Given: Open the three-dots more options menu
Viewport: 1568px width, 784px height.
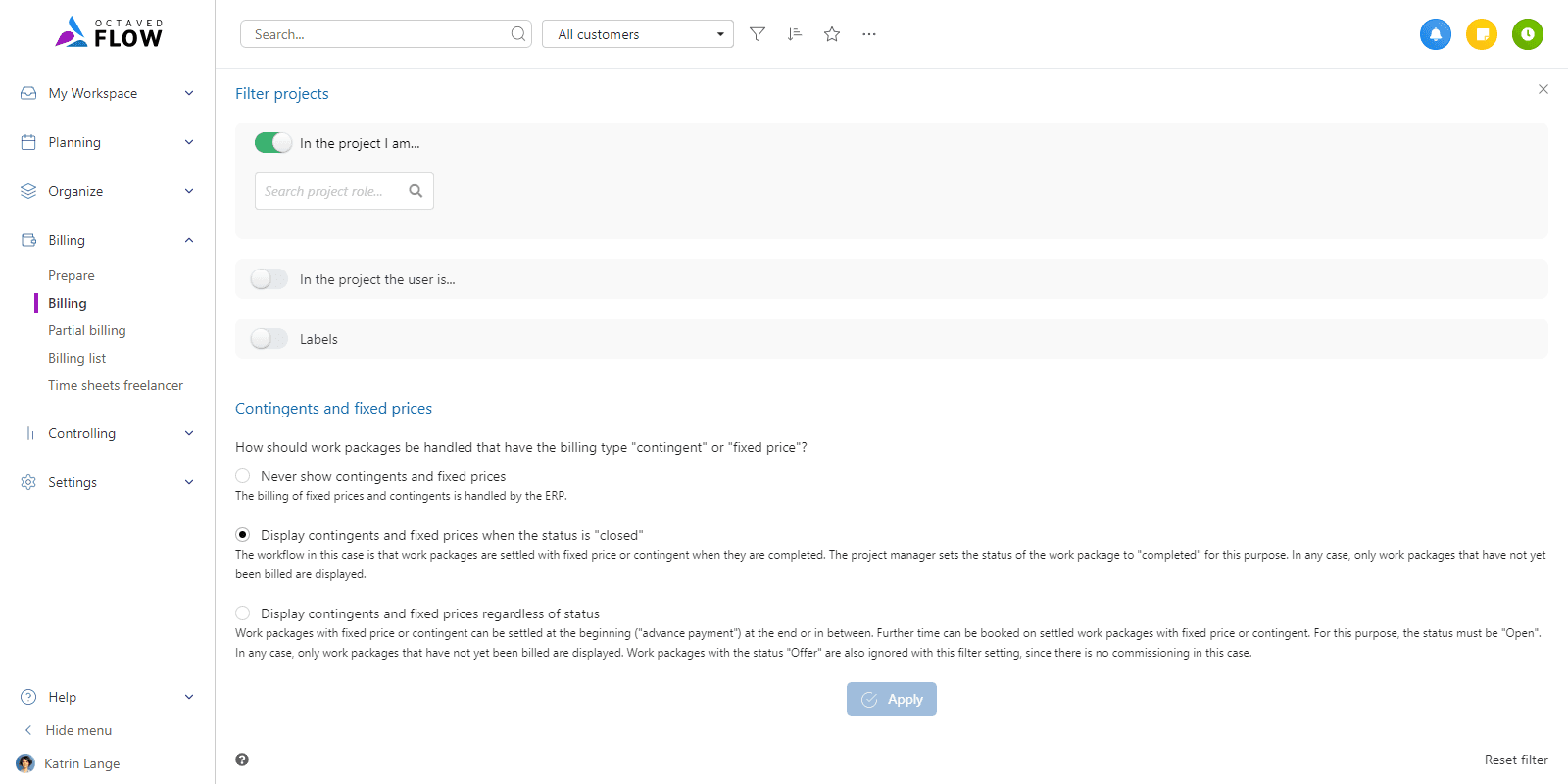Looking at the screenshot, I should [x=869, y=34].
